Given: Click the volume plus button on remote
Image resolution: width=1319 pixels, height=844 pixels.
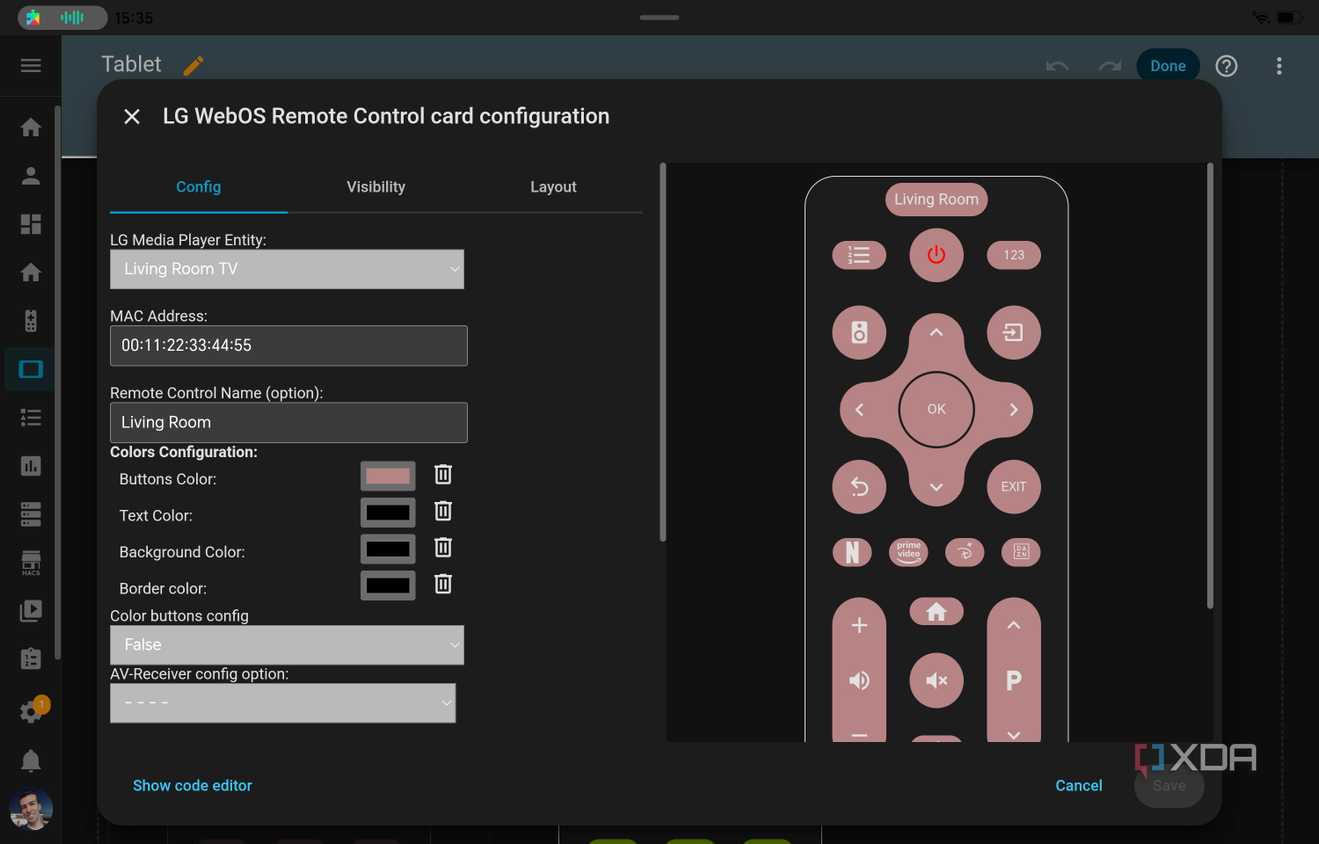Looking at the screenshot, I should coord(859,626).
